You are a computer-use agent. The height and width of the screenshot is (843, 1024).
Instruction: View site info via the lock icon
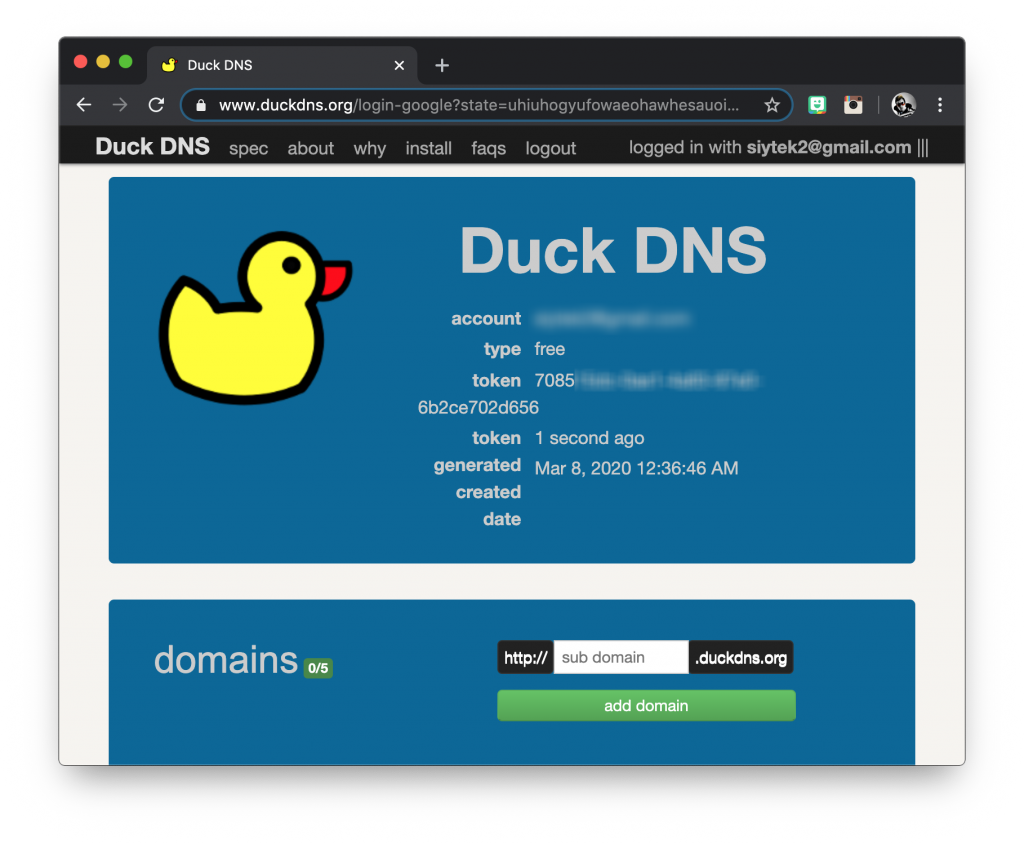[x=201, y=105]
